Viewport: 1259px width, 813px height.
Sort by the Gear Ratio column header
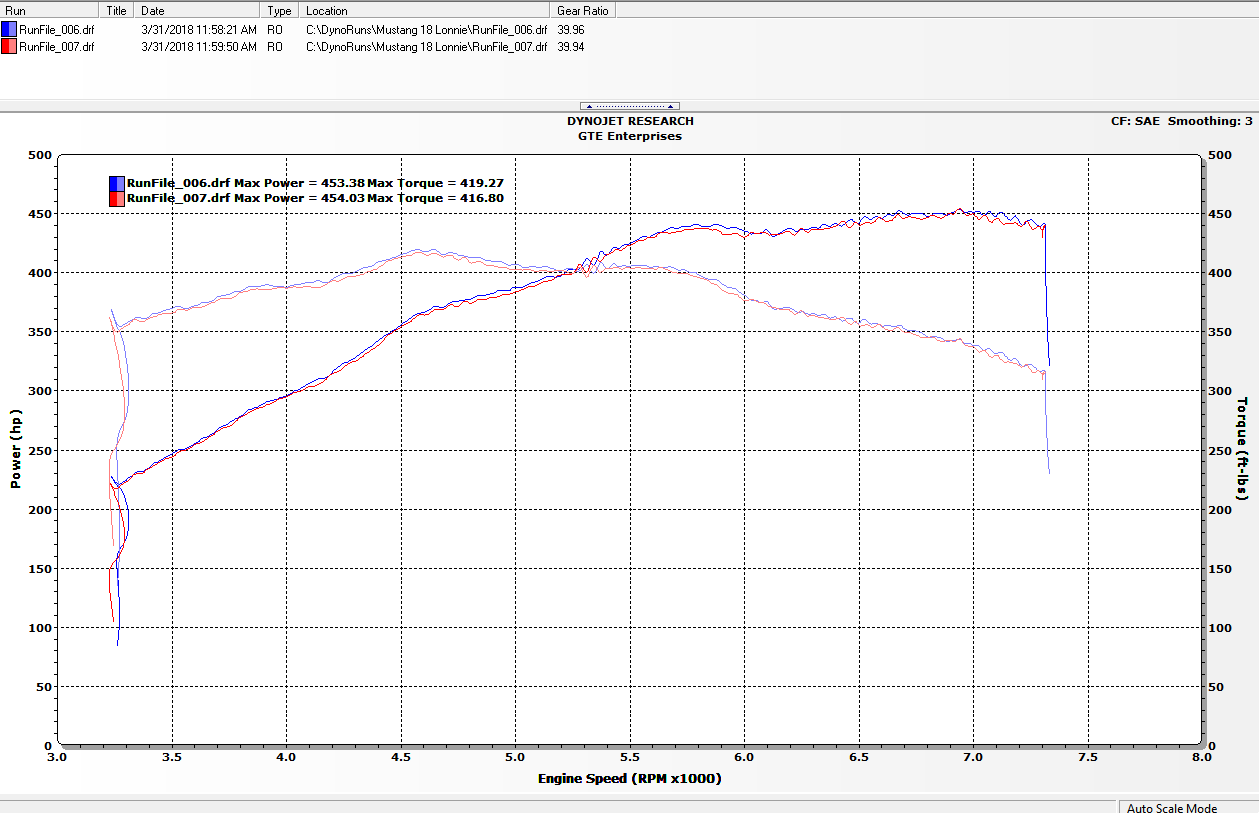pos(584,10)
